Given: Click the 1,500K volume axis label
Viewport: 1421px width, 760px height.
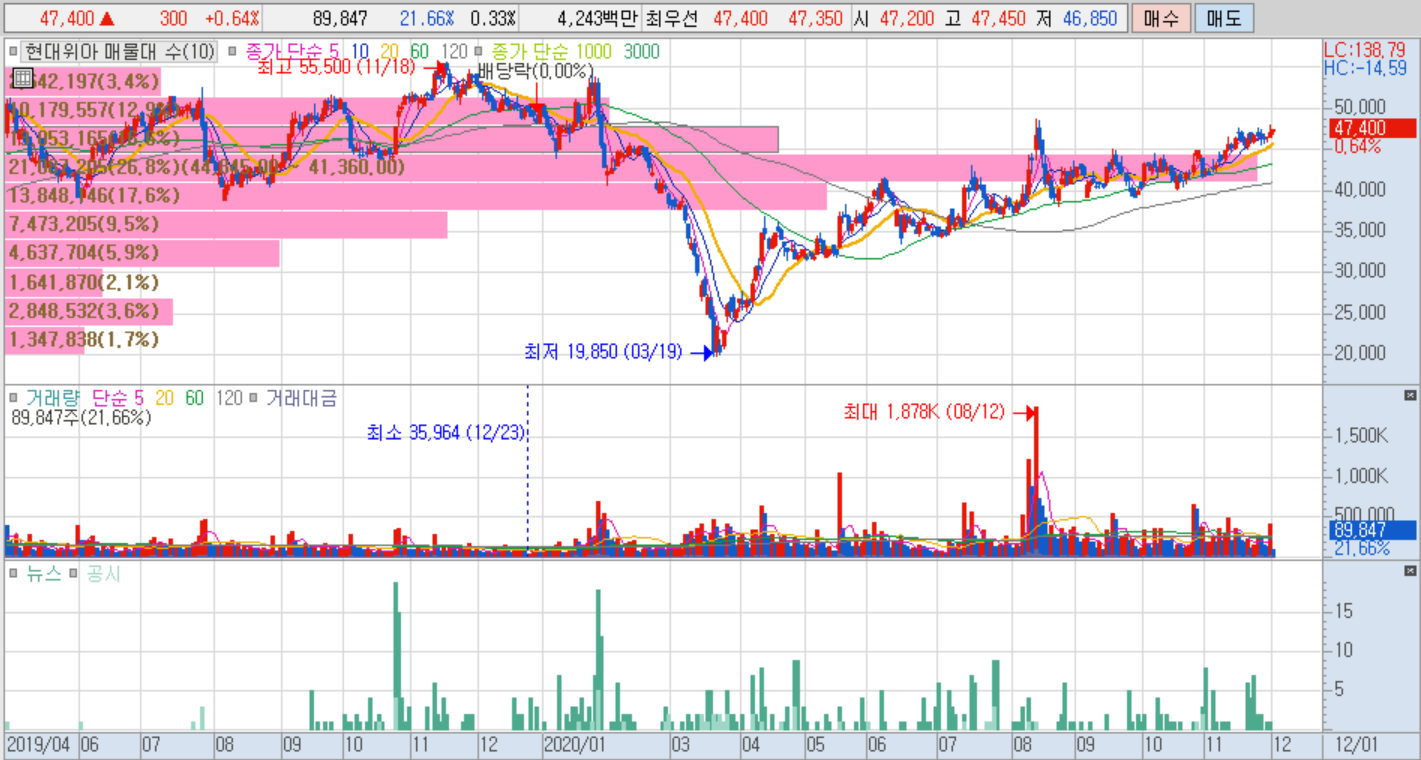Looking at the screenshot, I should (x=1362, y=436).
